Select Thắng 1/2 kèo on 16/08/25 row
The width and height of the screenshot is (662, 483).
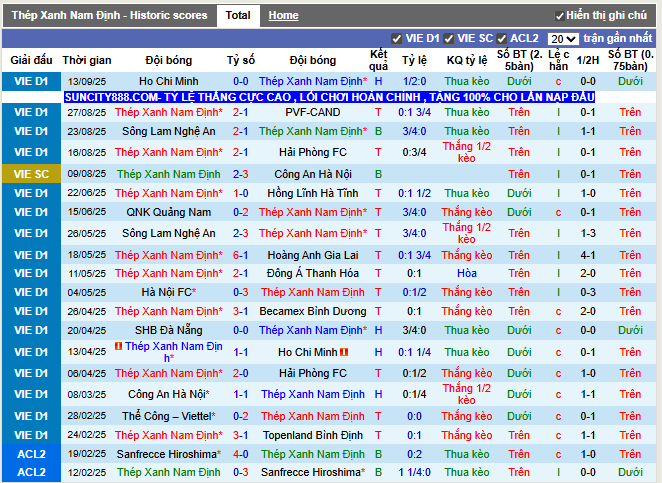tap(467, 152)
